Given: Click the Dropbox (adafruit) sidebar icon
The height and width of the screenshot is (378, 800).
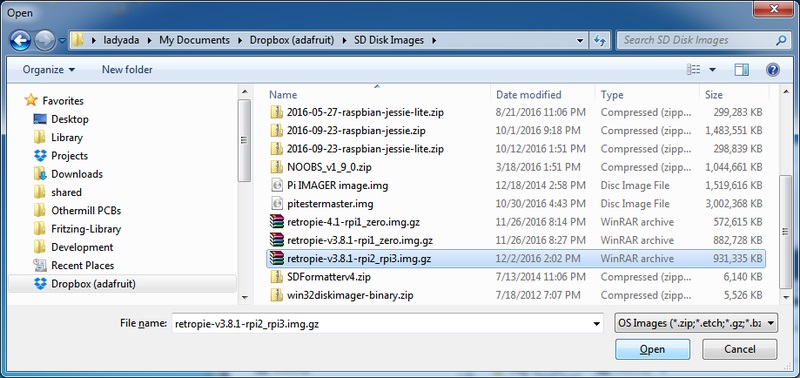Looking at the screenshot, I should (x=40, y=284).
